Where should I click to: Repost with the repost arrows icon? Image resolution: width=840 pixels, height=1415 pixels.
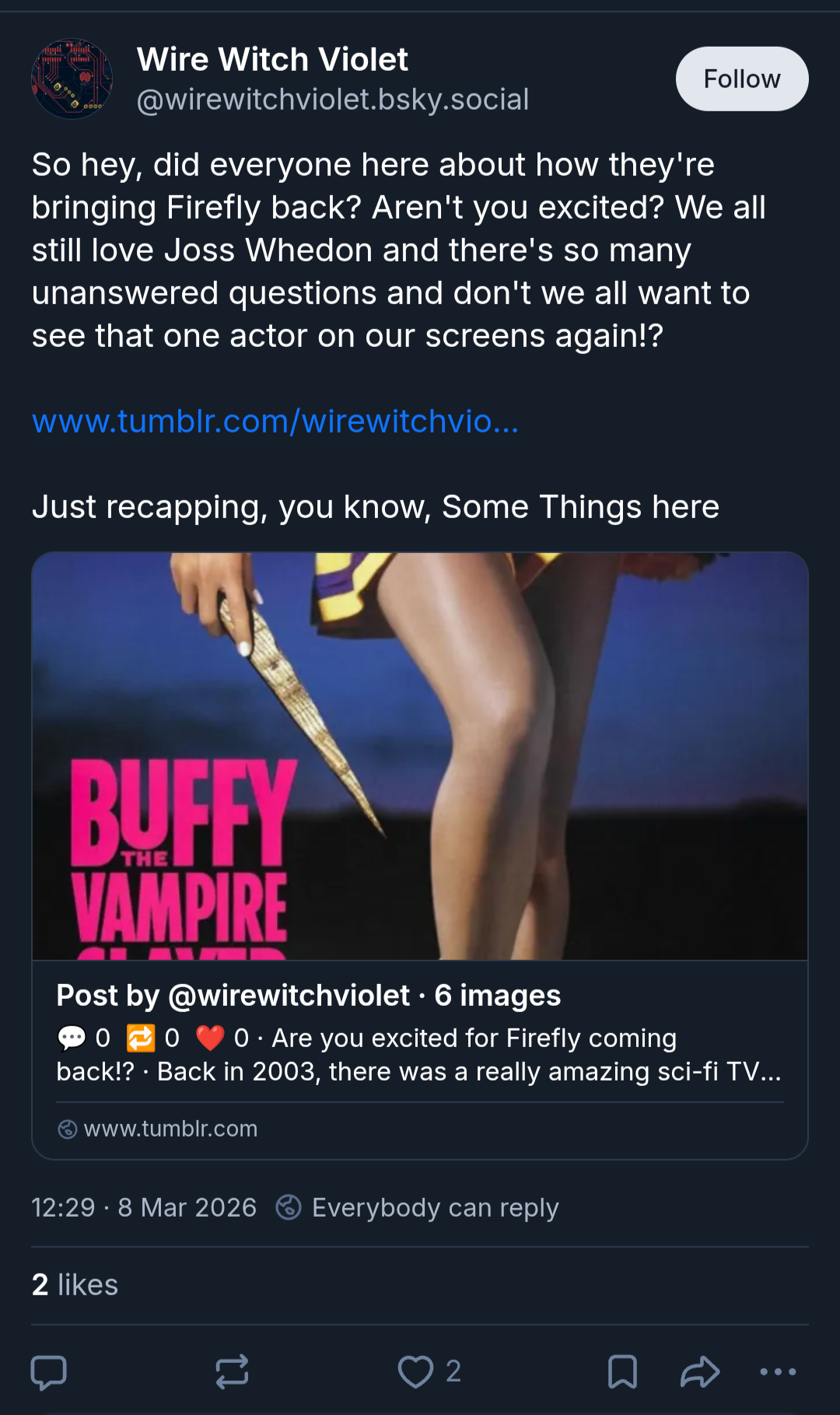(x=232, y=1371)
